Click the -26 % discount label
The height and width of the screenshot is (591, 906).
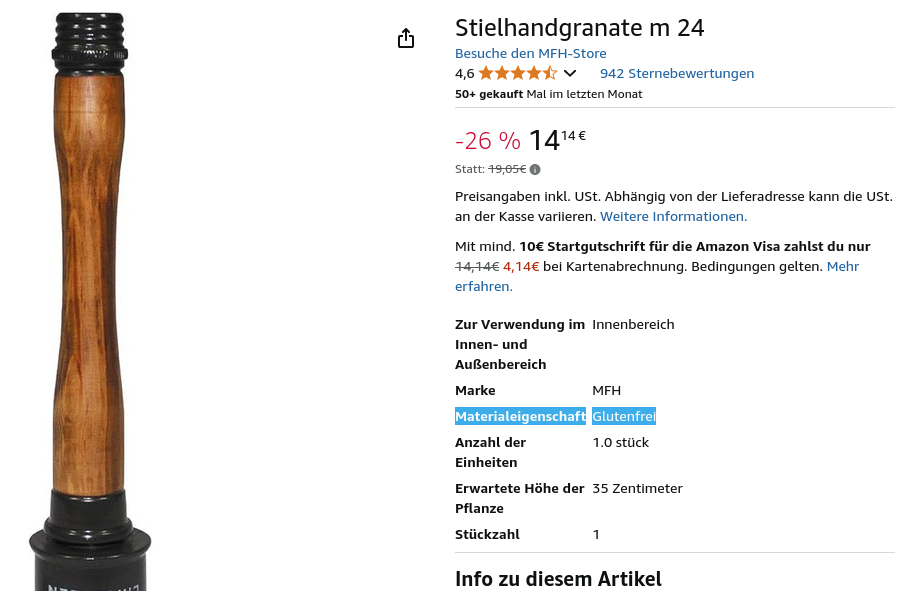point(487,141)
